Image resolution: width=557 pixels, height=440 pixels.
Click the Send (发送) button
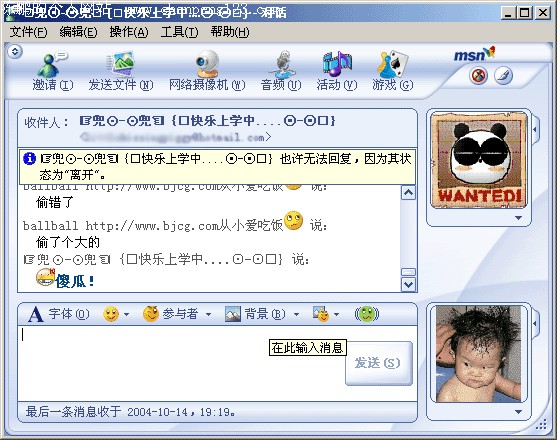point(379,363)
